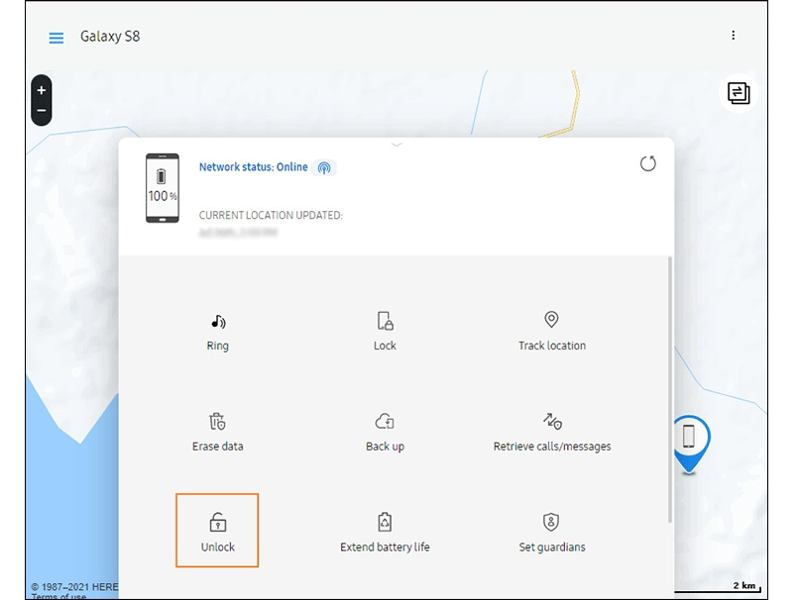The width and height of the screenshot is (800, 600).
Task: Click the switch device icon on map
Action: [x=738, y=93]
